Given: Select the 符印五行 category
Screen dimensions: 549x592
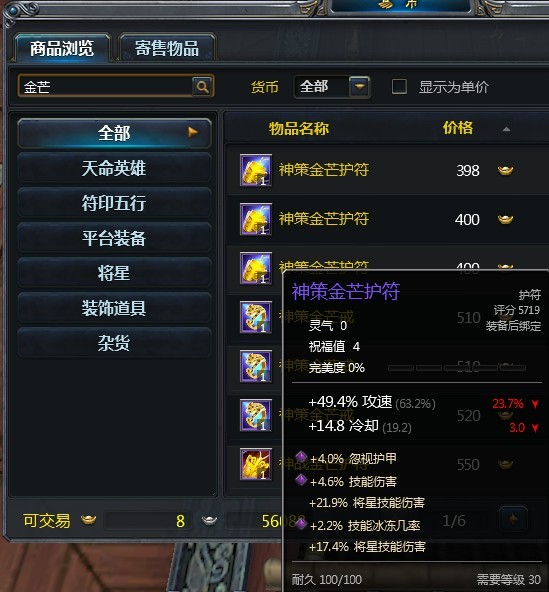Looking at the screenshot, I should tap(114, 203).
